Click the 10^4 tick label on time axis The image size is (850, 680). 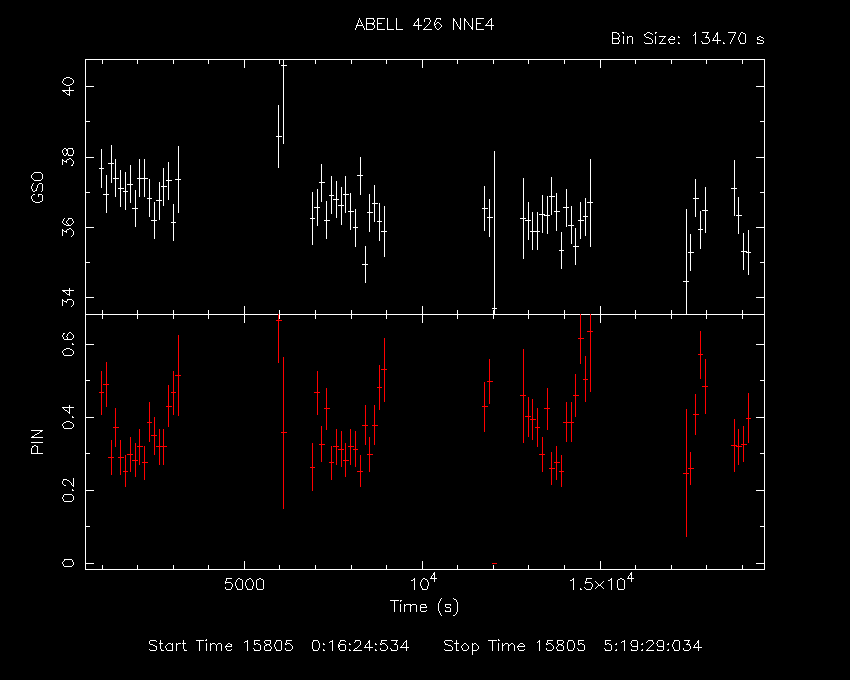pyautogui.click(x=424, y=583)
